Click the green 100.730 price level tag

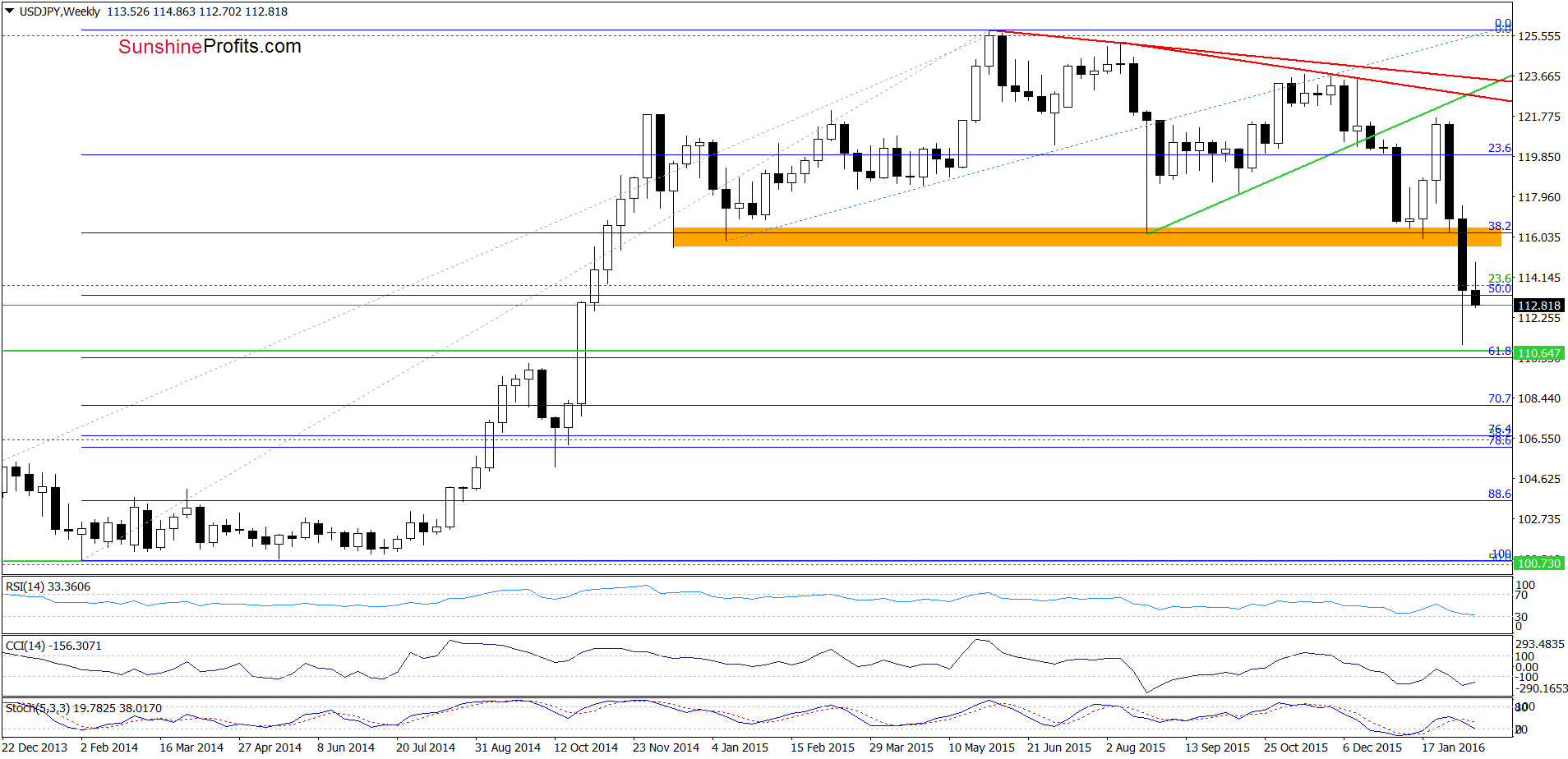pyautogui.click(x=1538, y=563)
